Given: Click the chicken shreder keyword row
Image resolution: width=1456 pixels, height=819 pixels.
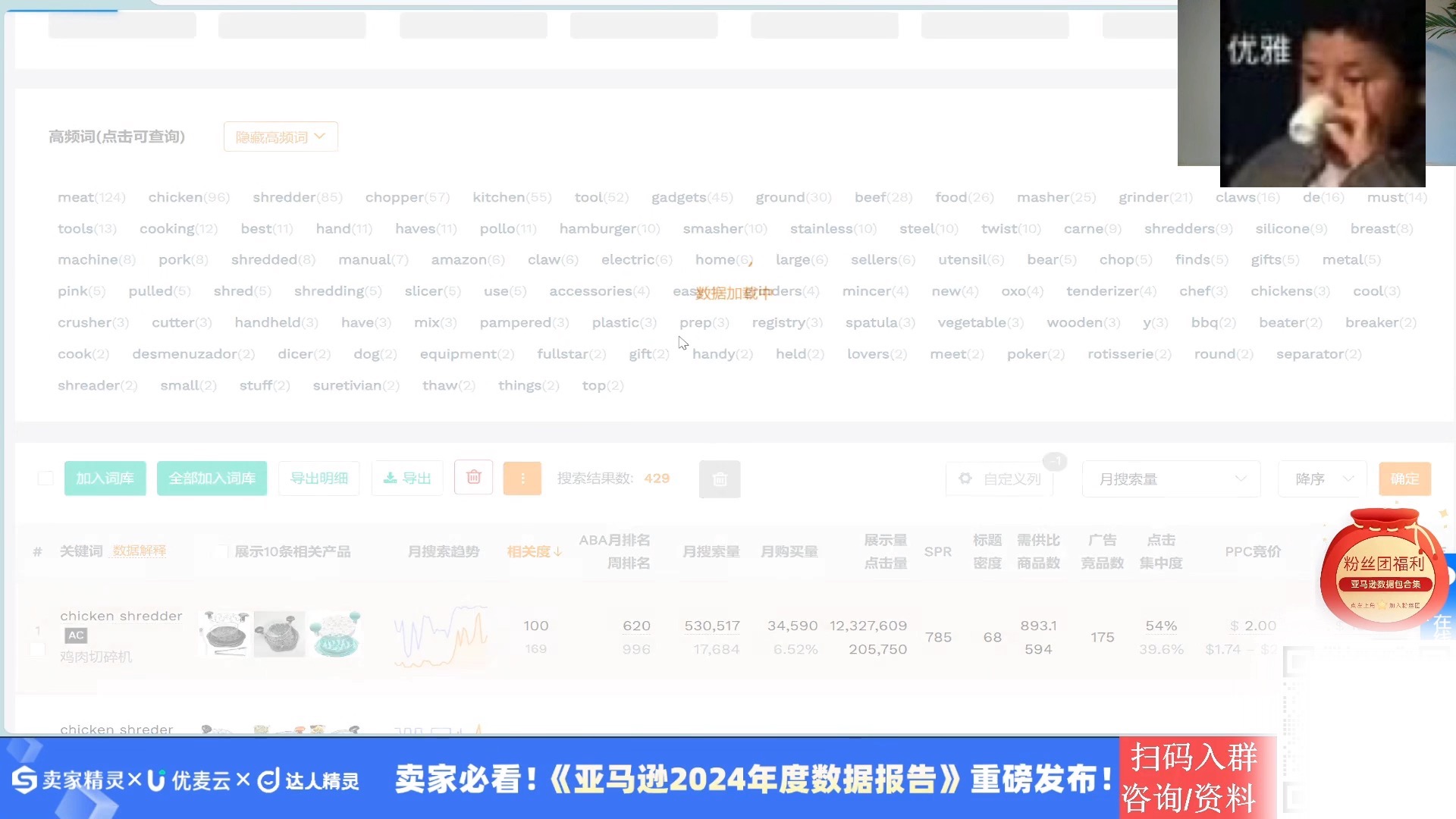Looking at the screenshot, I should pos(117,729).
